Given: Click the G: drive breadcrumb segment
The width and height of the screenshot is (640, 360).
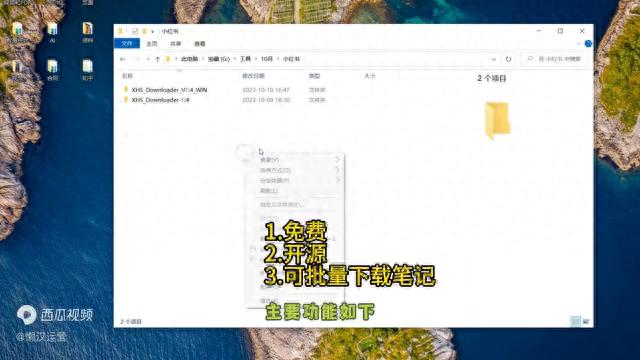Looking at the screenshot, I should pos(219,59).
